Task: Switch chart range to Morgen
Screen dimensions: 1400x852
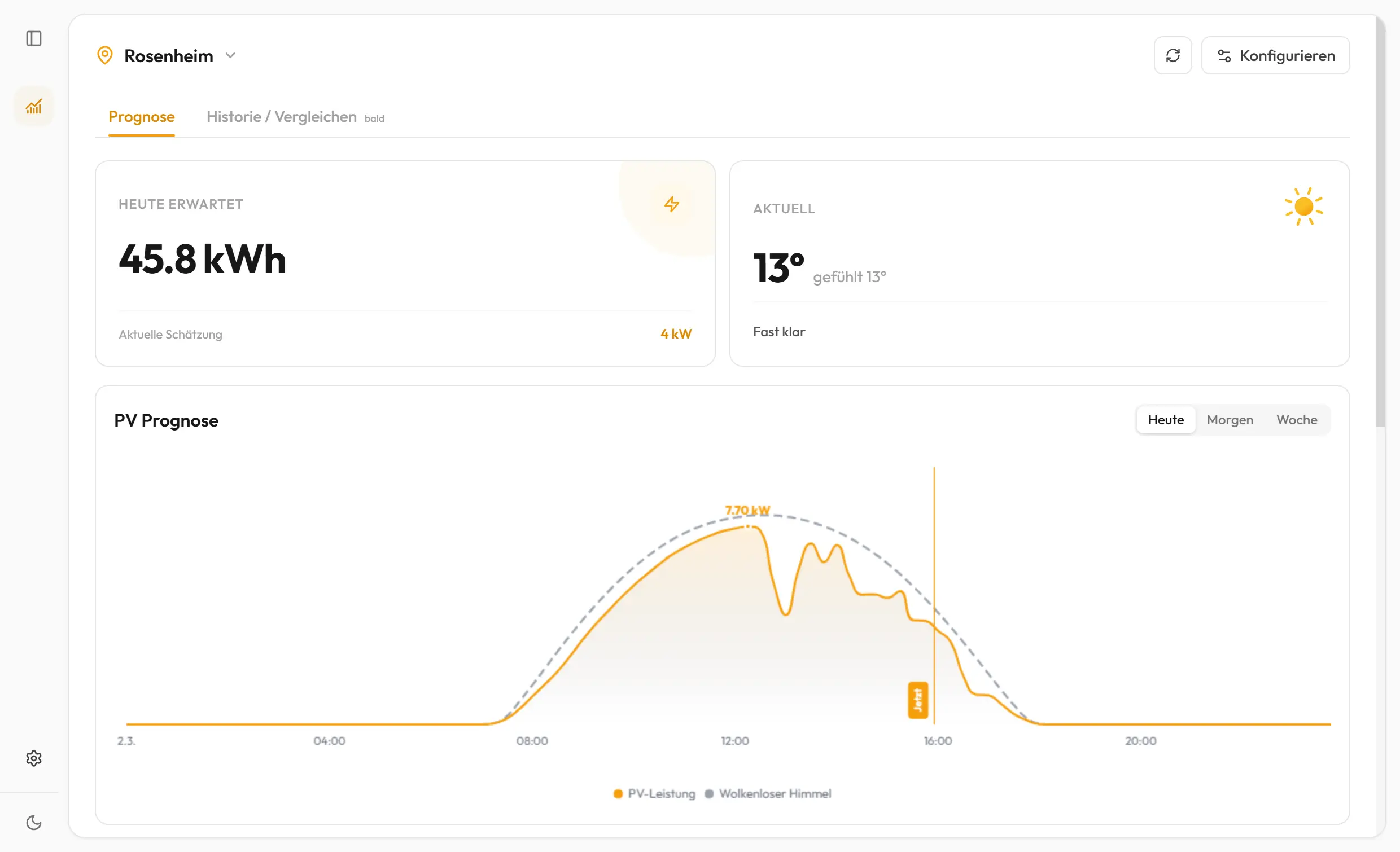Action: 1230,420
